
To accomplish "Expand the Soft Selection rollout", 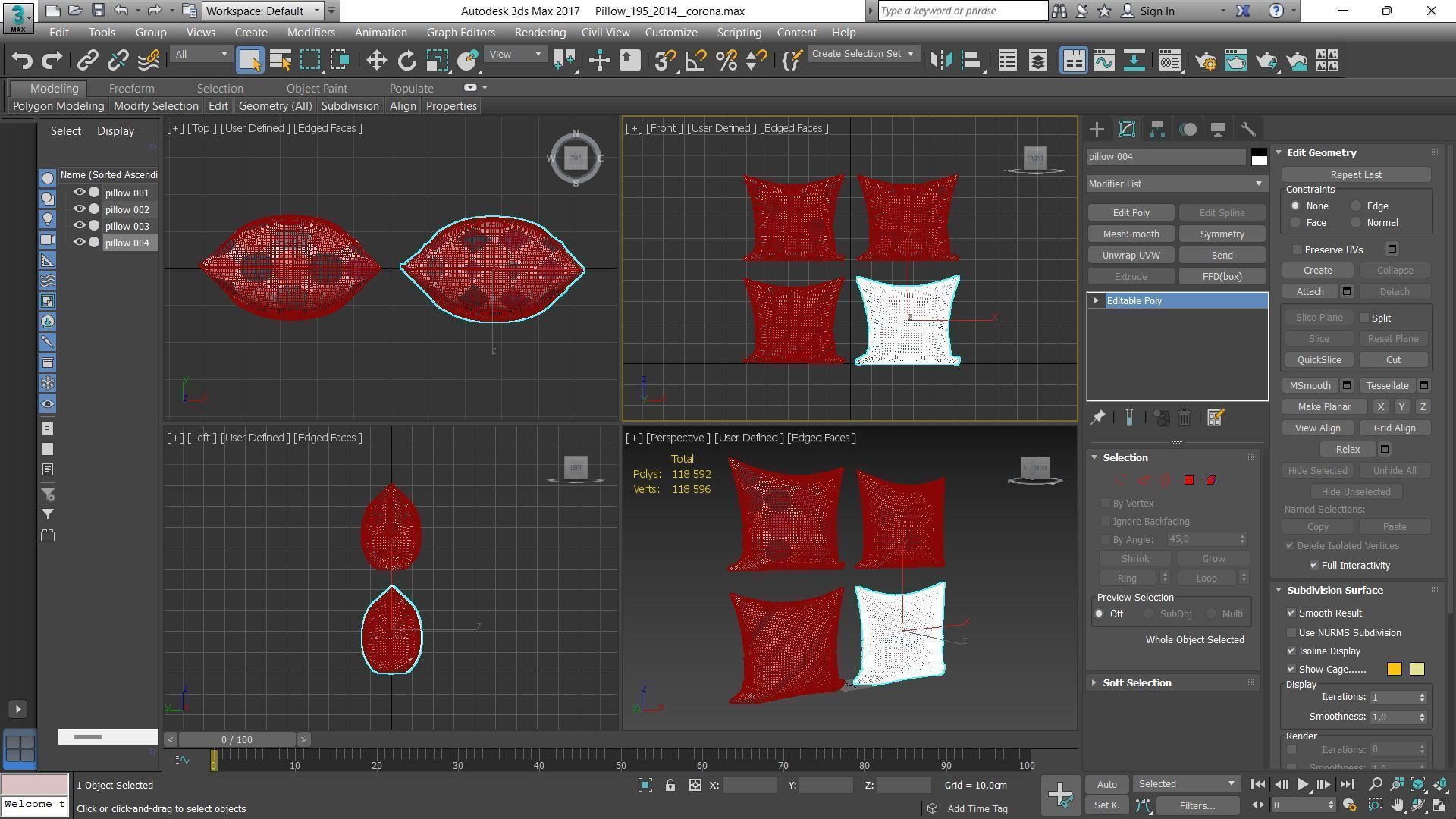I will [1136, 683].
